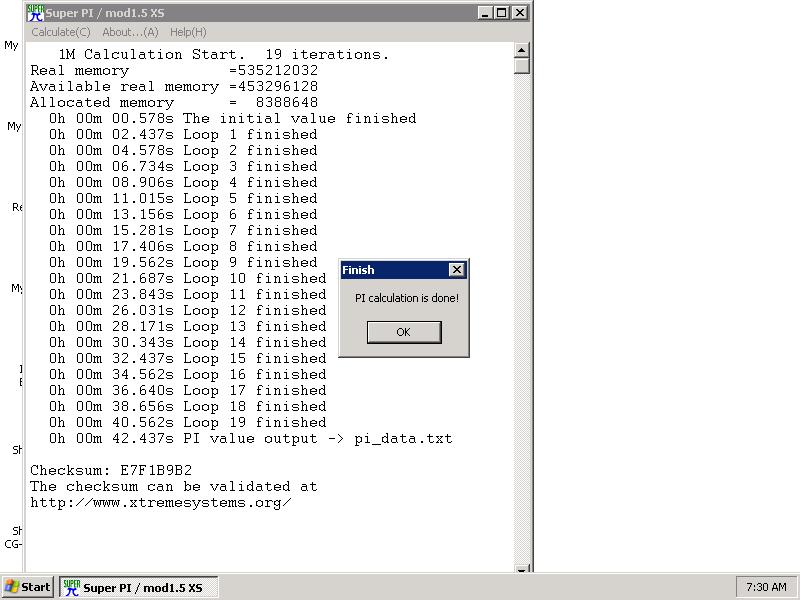The width and height of the screenshot is (800, 600).
Task: Click the Loop 5 finished line
Action: click(183, 198)
